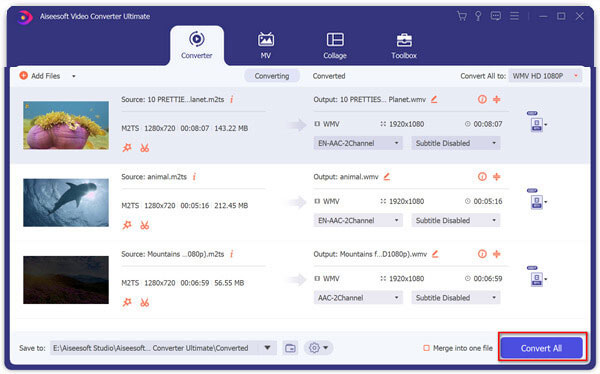Click the feedback chat icon in title bar

[496, 16]
